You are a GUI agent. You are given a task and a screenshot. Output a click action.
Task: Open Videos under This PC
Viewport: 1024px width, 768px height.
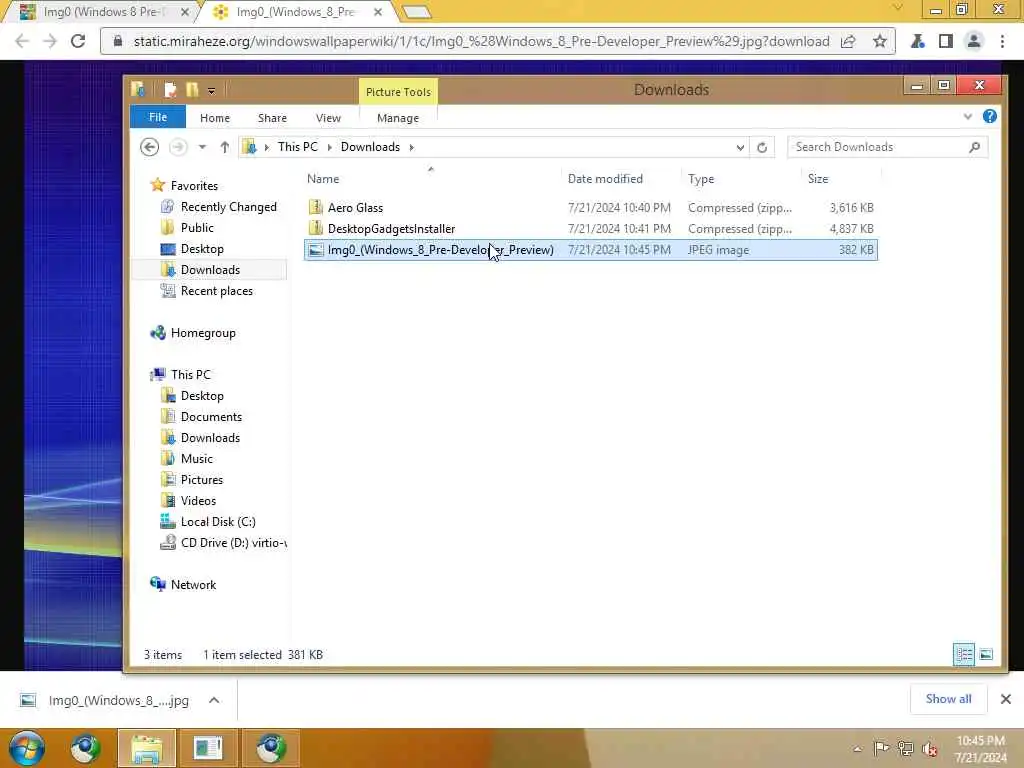(x=198, y=500)
